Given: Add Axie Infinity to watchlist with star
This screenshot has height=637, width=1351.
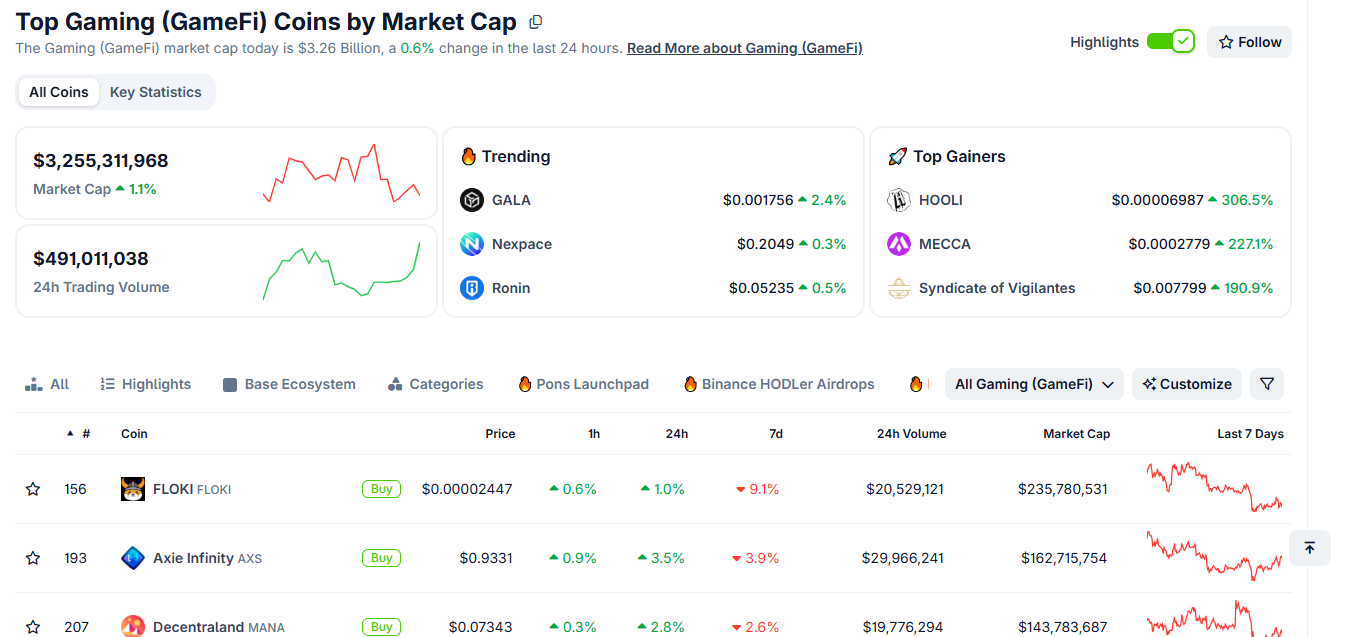Looking at the screenshot, I should coord(33,558).
